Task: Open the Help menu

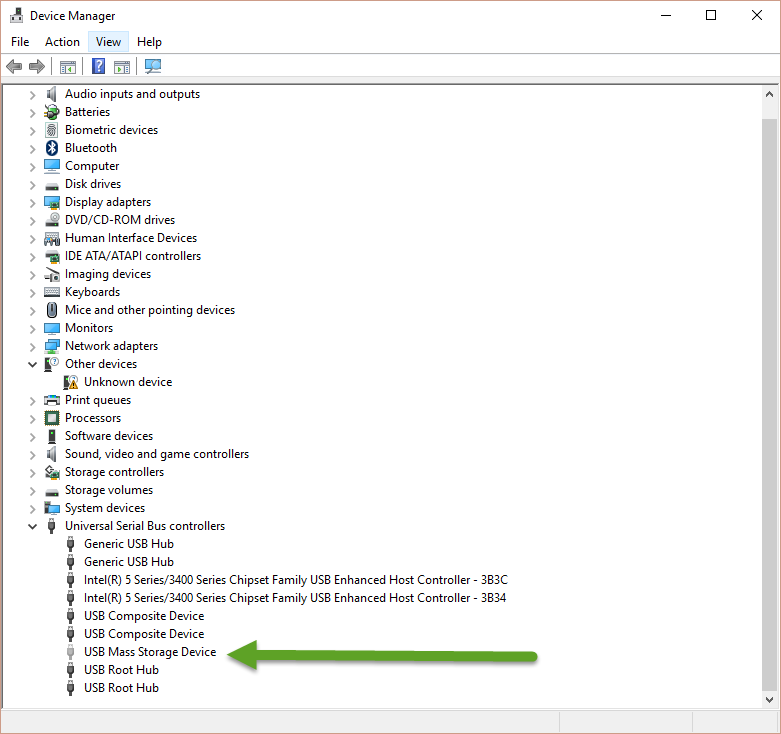Action: [x=149, y=42]
